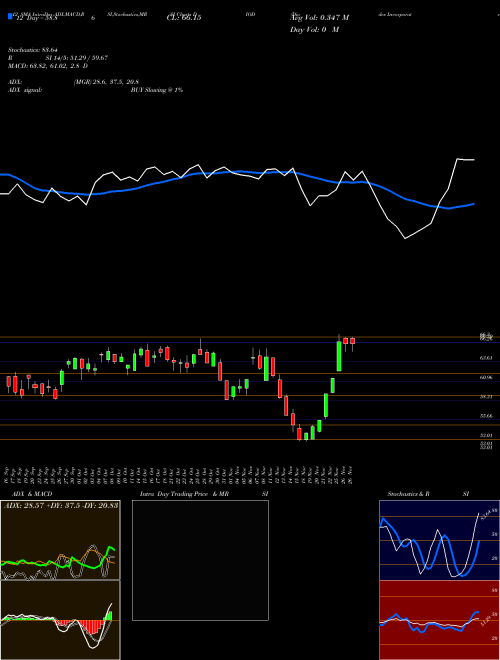Click the white price line peak at right
The width and height of the screenshot is (500, 660).
point(458,159)
